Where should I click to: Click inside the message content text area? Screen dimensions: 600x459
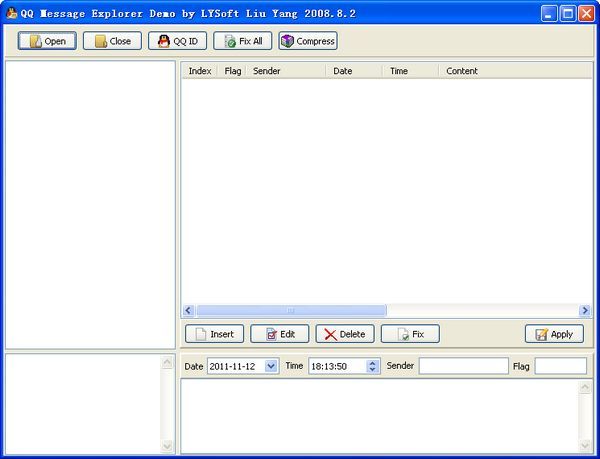click(380, 417)
